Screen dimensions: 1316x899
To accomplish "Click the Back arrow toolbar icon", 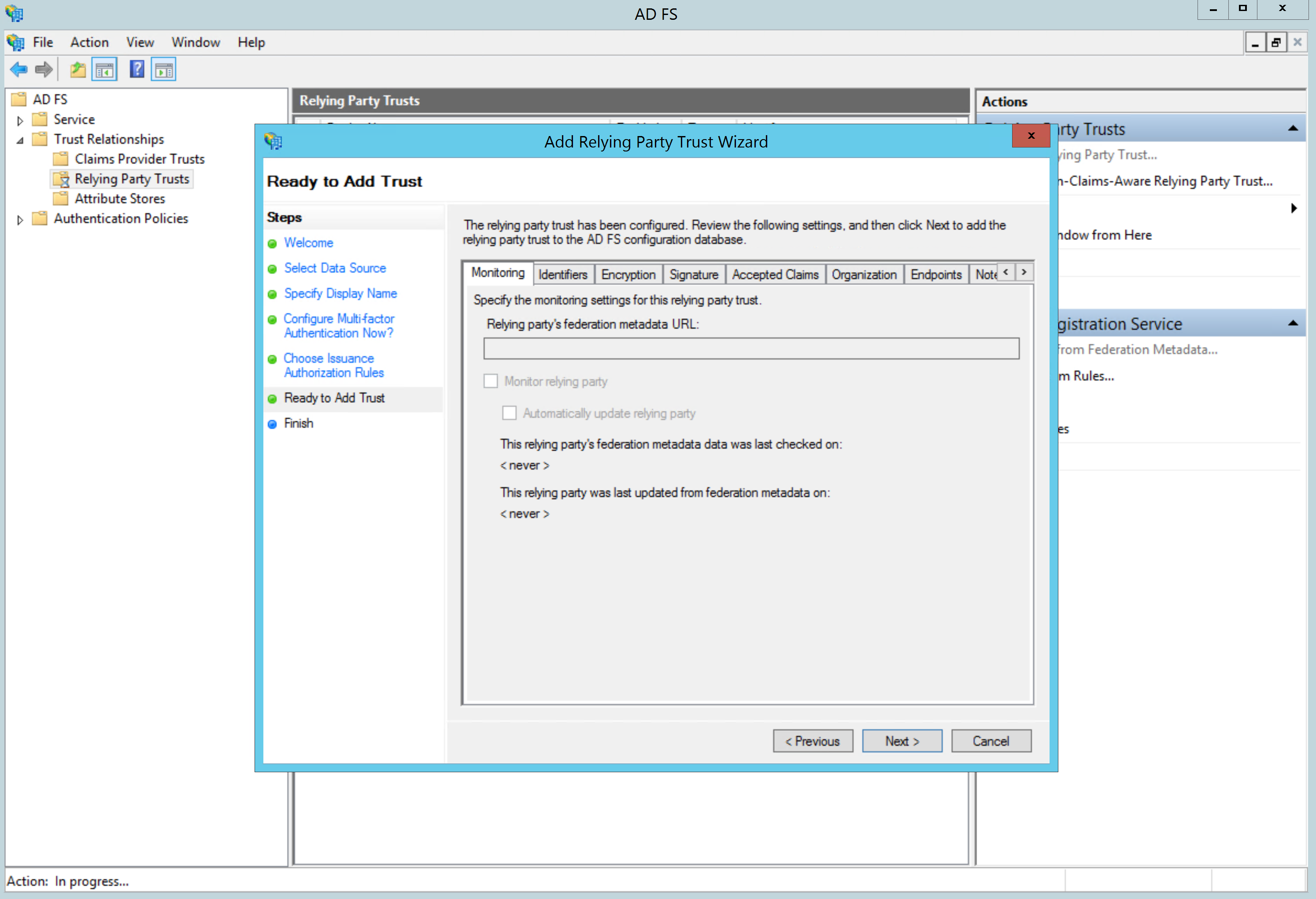I will click(18, 70).
